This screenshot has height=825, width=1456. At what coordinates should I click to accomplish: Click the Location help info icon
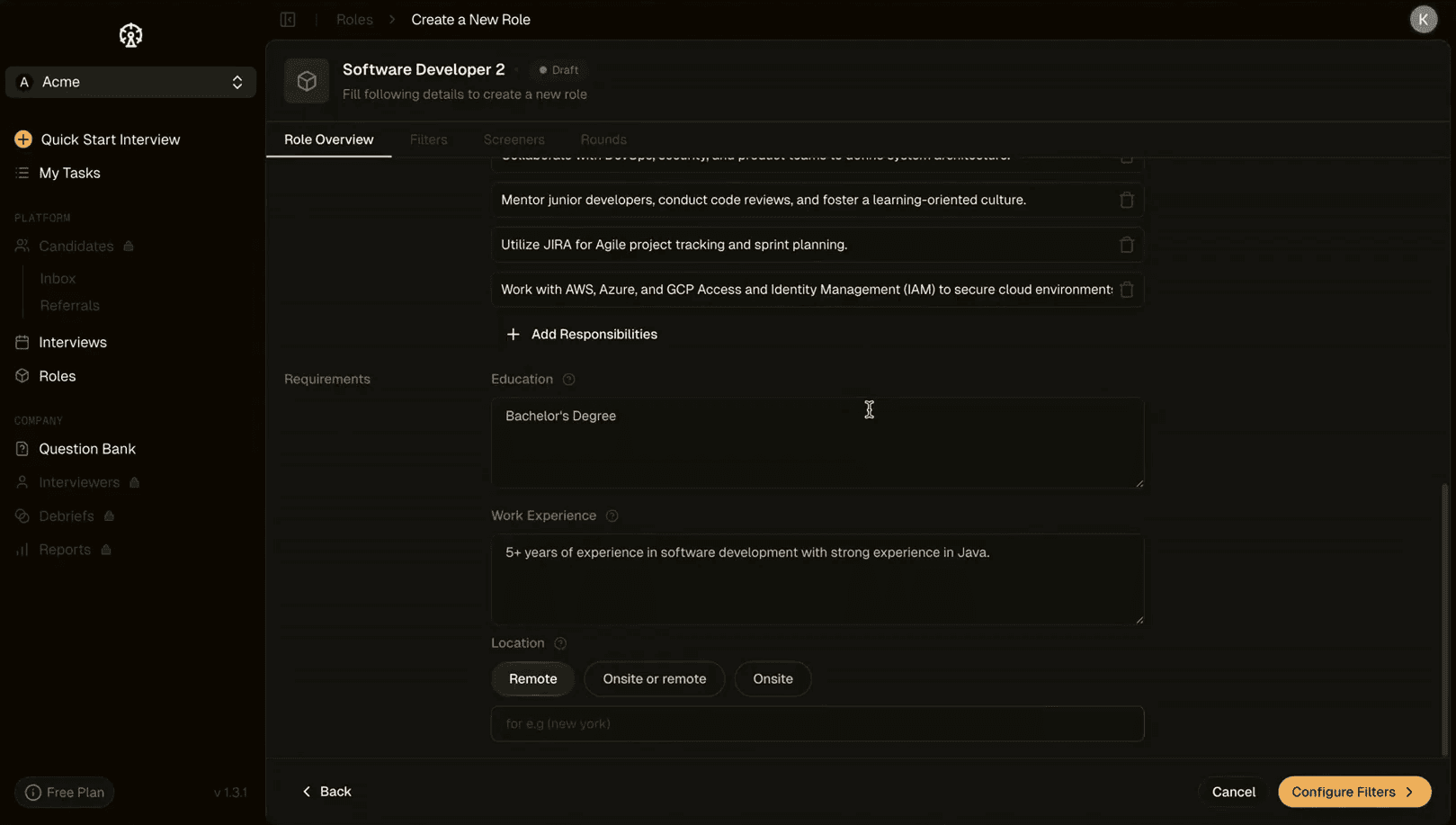(x=560, y=643)
